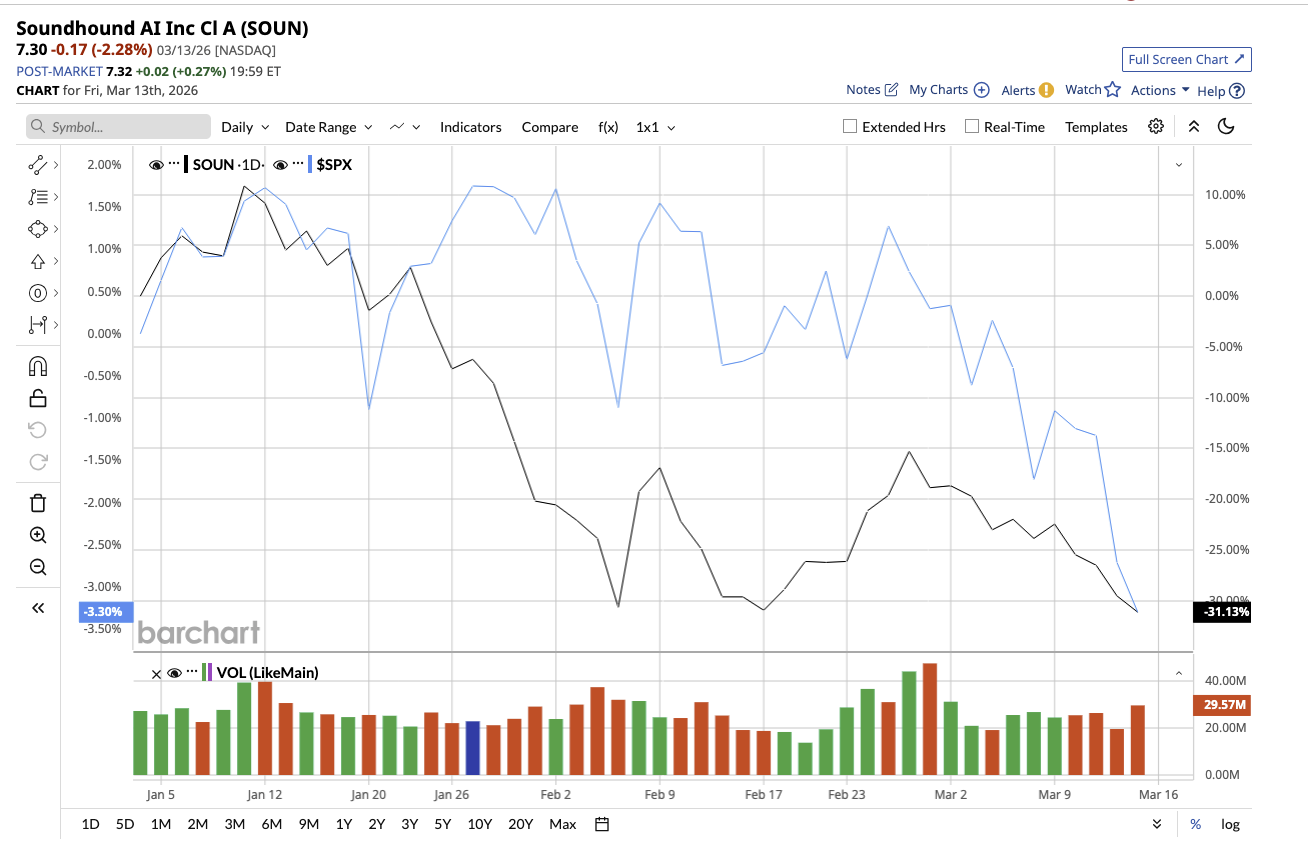1308x866 pixels.
Task: Click the black SOUN color swatch
Action: click(x=186, y=164)
